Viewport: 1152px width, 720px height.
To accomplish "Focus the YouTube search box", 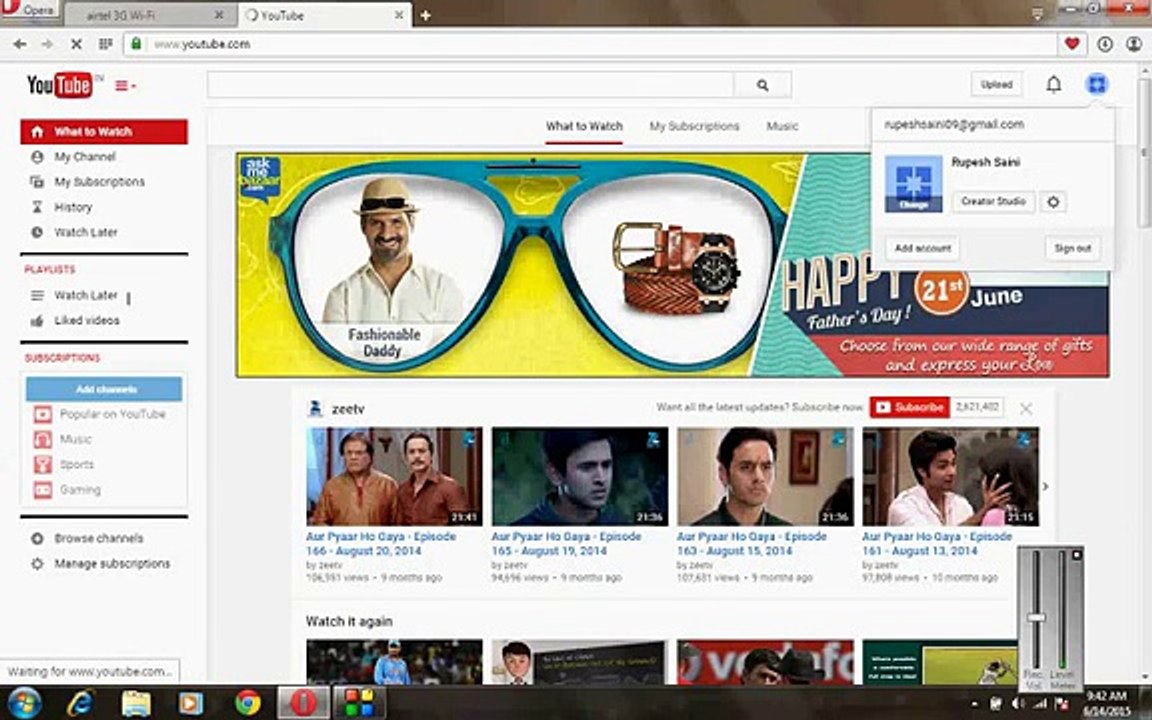I will tap(470, 85).
